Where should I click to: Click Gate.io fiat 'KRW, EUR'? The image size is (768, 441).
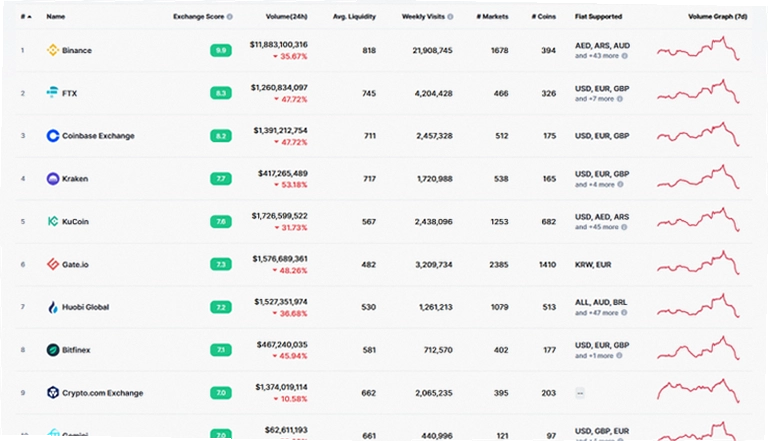click(593, 265)
